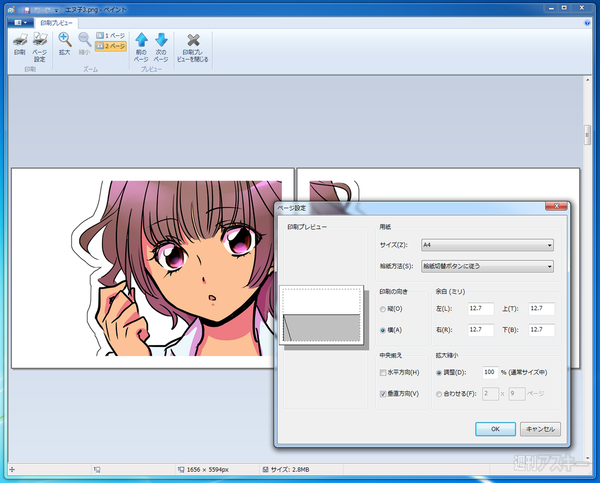Expand quick access toolbar customize arrow

(57, 10)
